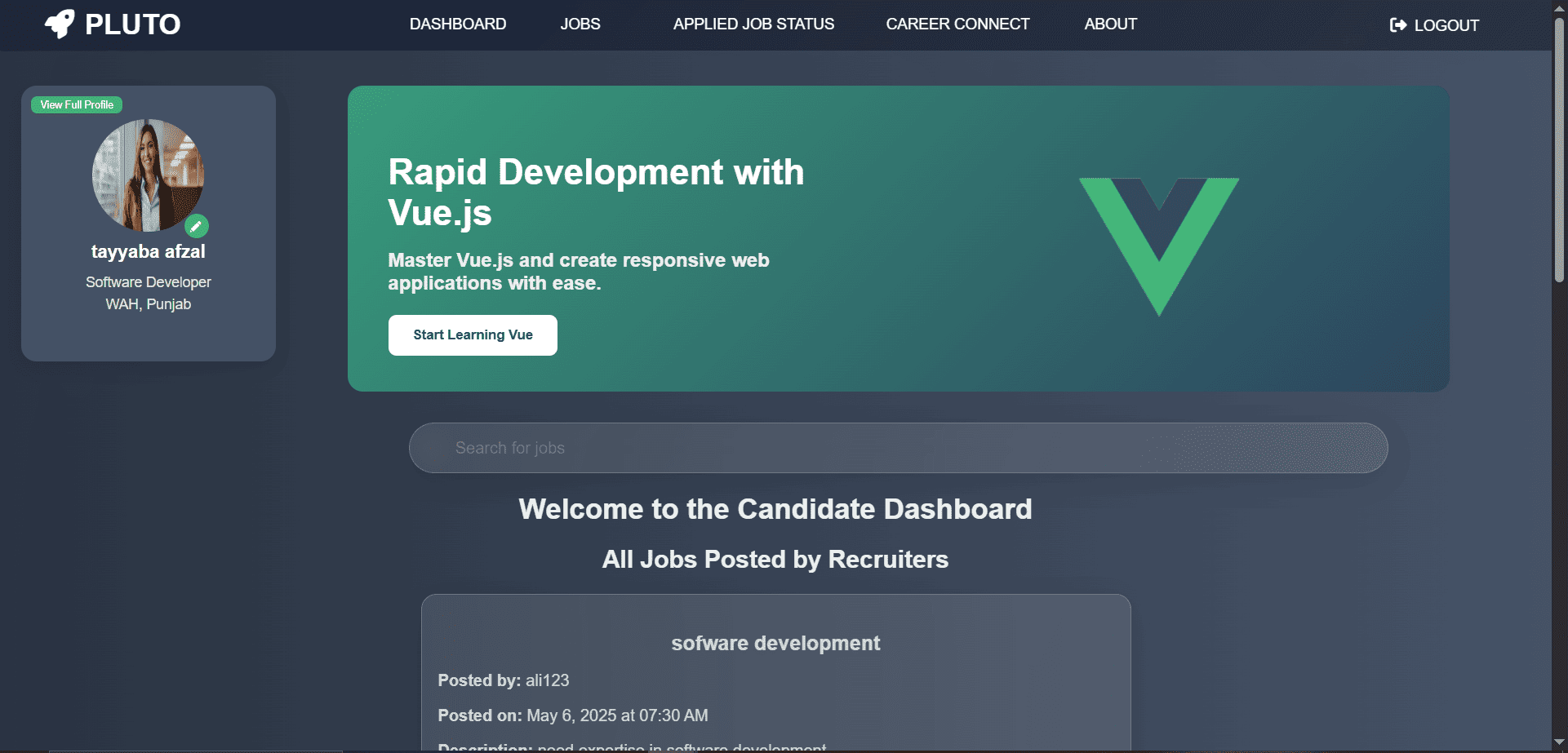Click the scrollbar up arrow
This screenshot has height=753, width=1568.
(x=1559, y=8)
